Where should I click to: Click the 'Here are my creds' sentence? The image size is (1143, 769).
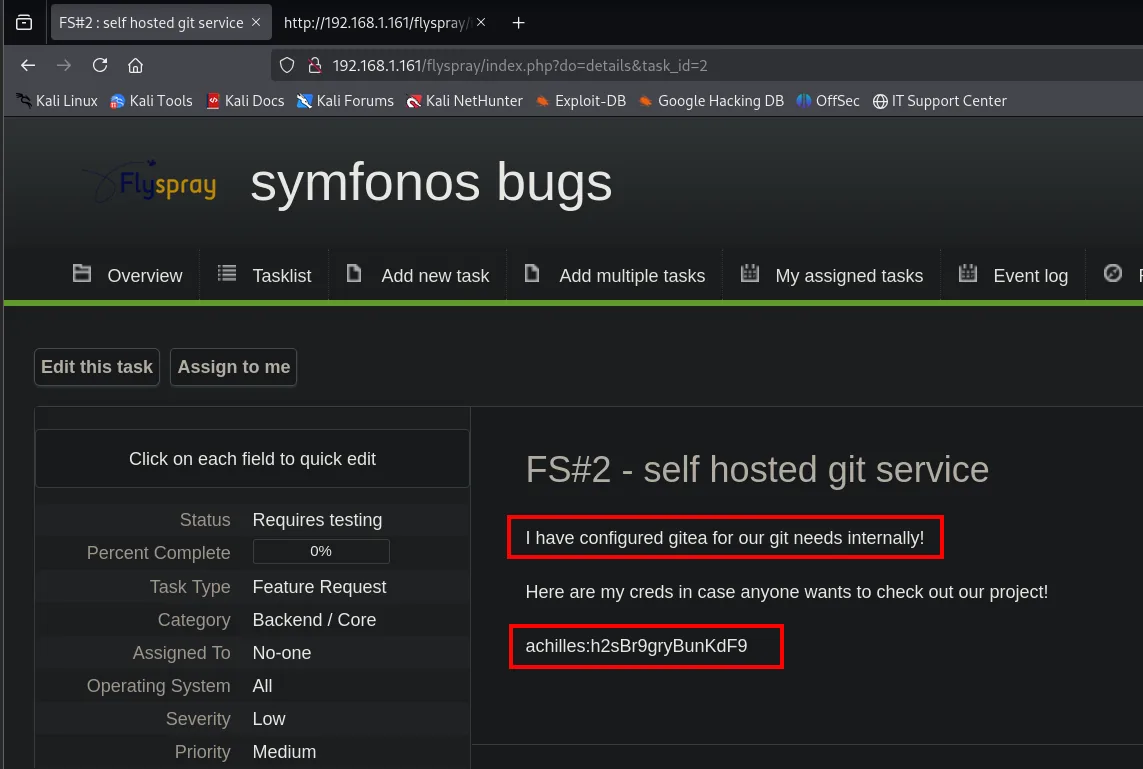click(787, 592)
